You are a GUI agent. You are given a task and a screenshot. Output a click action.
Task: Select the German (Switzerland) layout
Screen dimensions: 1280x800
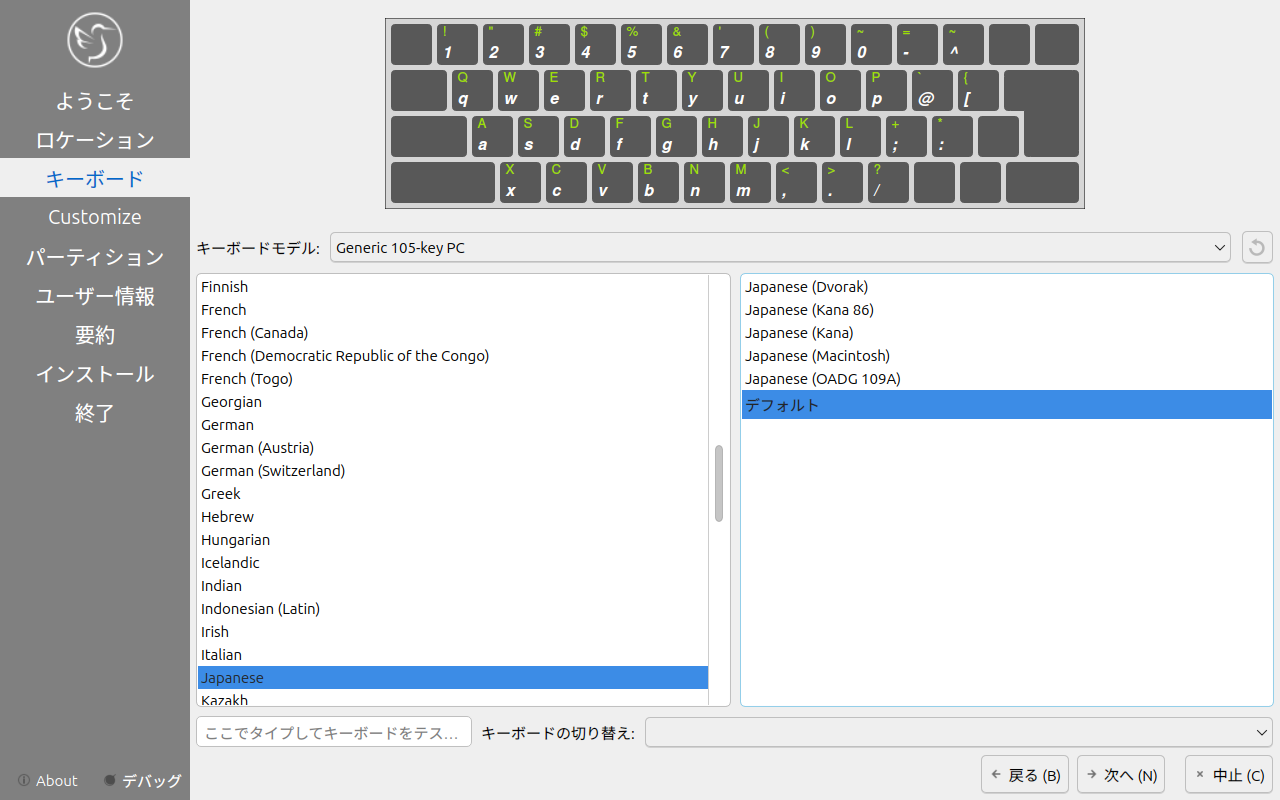click(453, 471)
